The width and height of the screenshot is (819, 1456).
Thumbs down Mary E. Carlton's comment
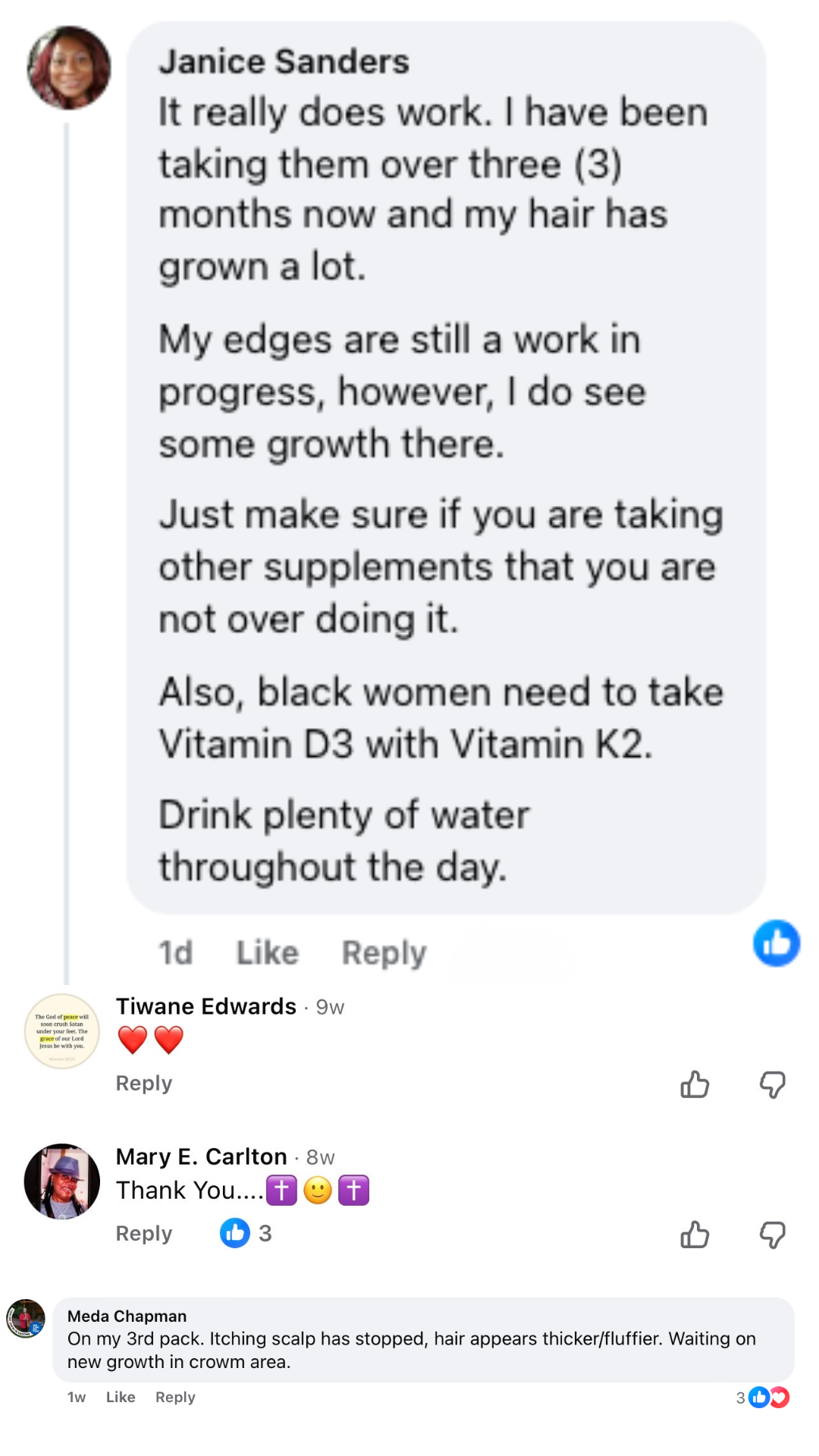[x=772, y=1235]
